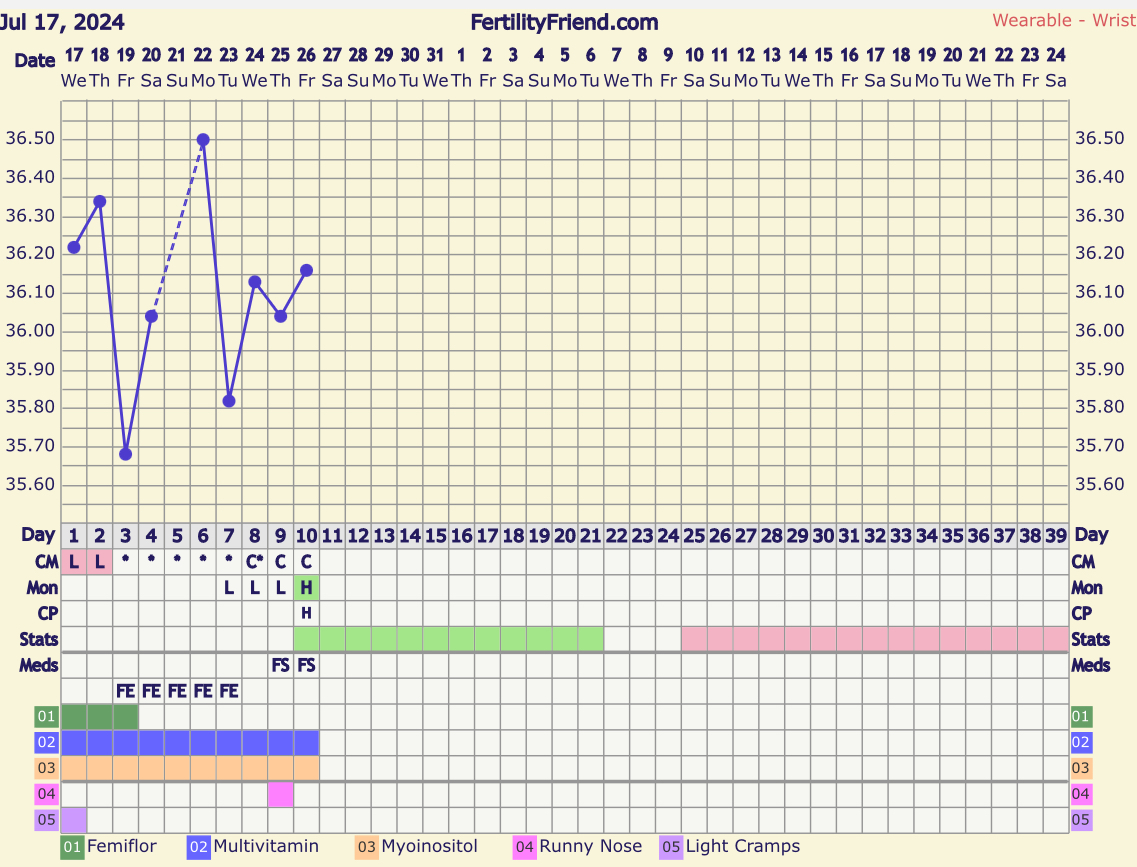Click the 36.50 temperature point on July 22
The height and width of the screenshot is (867, 1137).
point(203,139)
